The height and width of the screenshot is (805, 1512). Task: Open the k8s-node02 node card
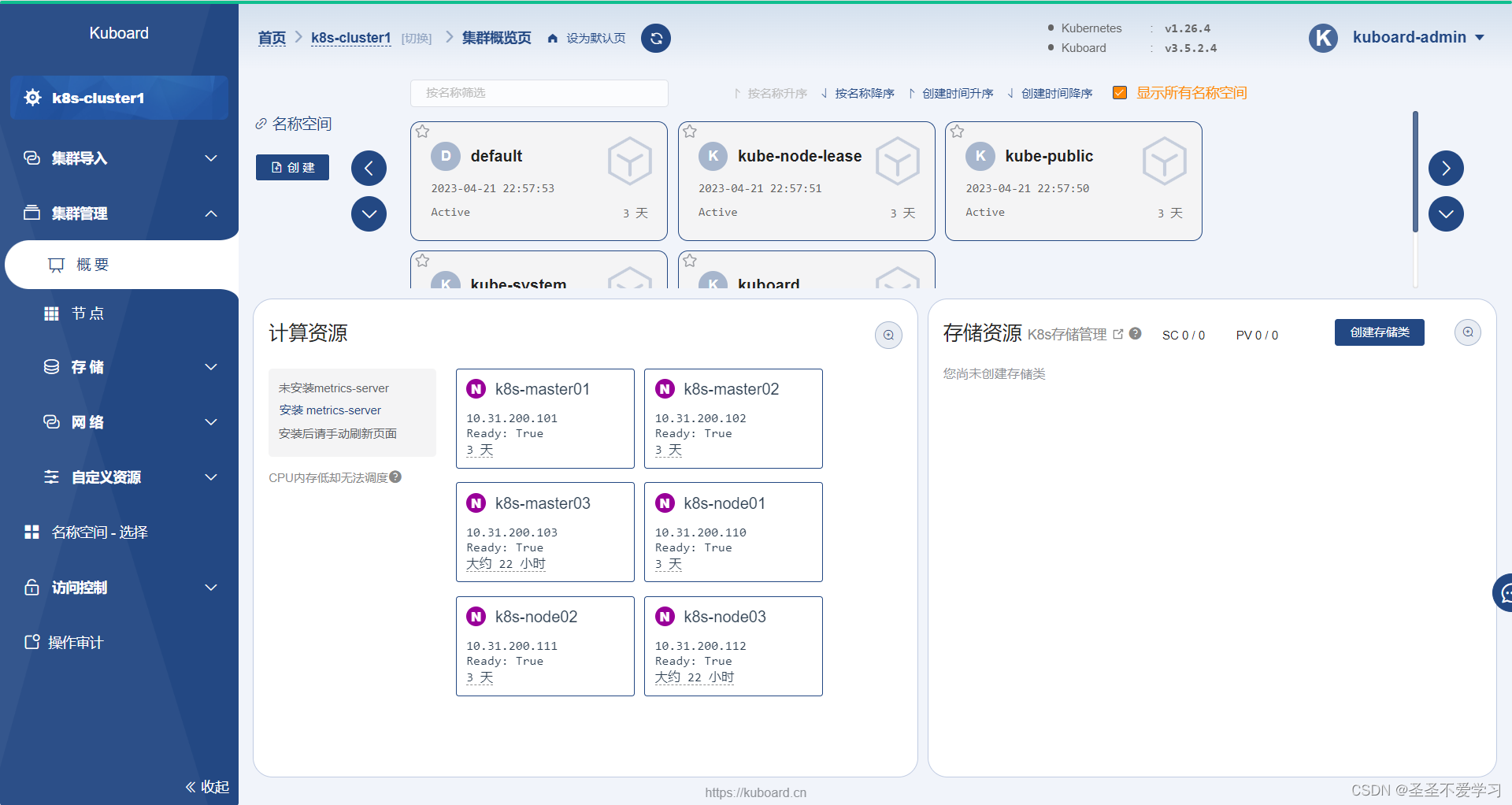pyautogui.click(x=545, y=646)
